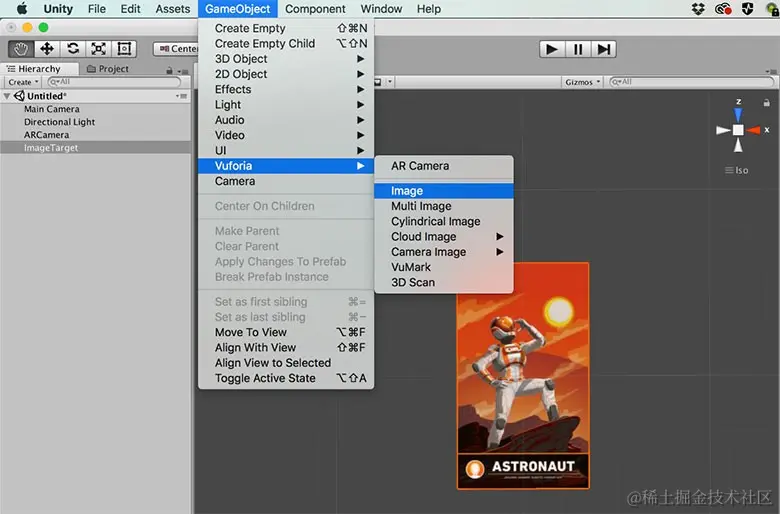Screen dimensions: 780x514
Task: Switch to the Hierarchy tab
Action: point(39,69)
